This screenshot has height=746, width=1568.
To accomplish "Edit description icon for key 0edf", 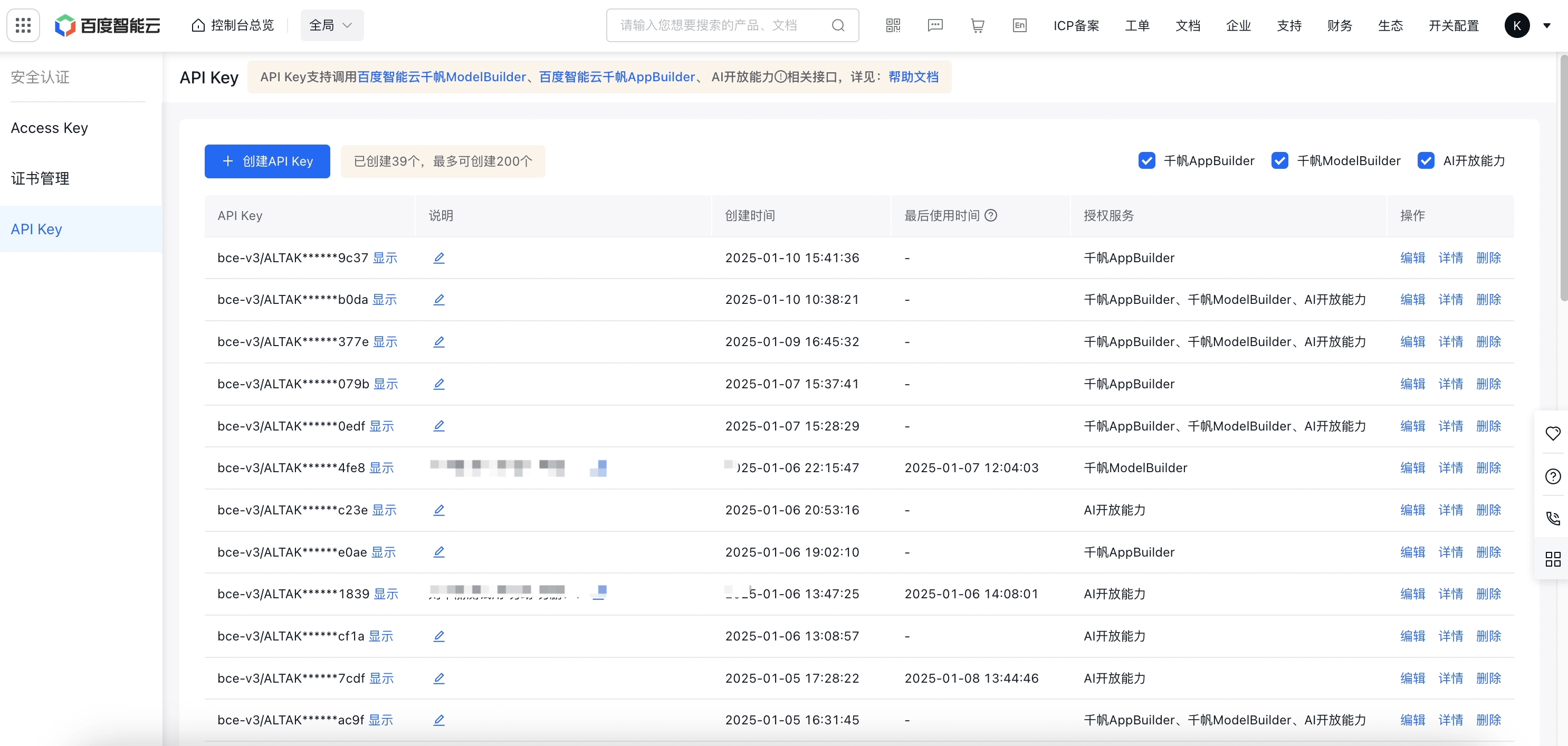I will pyautogui.click(x=439, y=426).
